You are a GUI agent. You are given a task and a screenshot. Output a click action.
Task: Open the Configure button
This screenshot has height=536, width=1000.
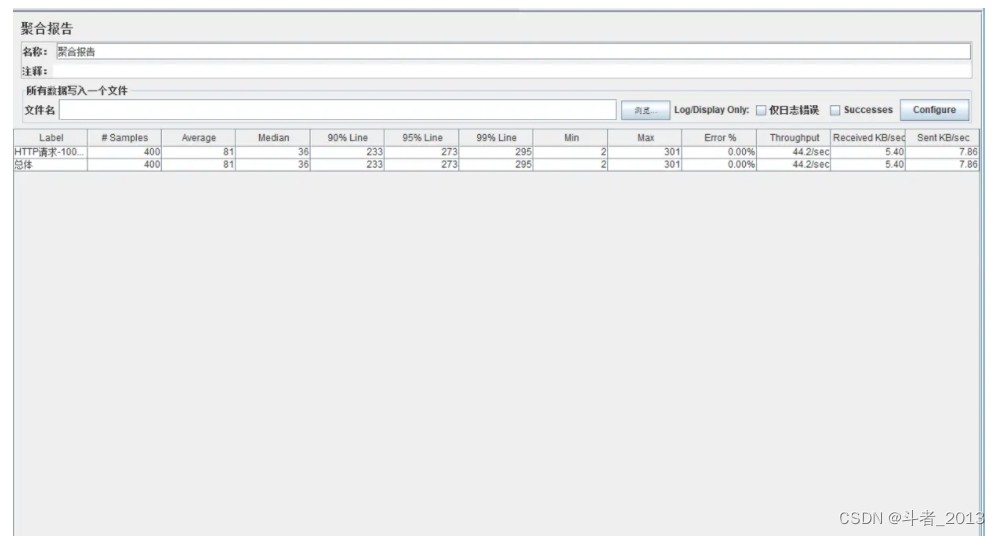(x=934, y=110)
